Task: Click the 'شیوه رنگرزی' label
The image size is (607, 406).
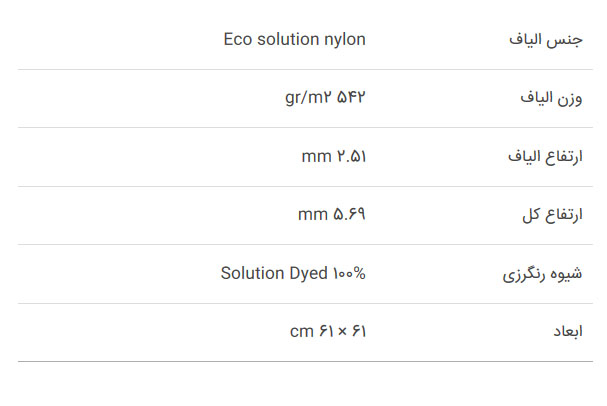Action: click(542, 274)
